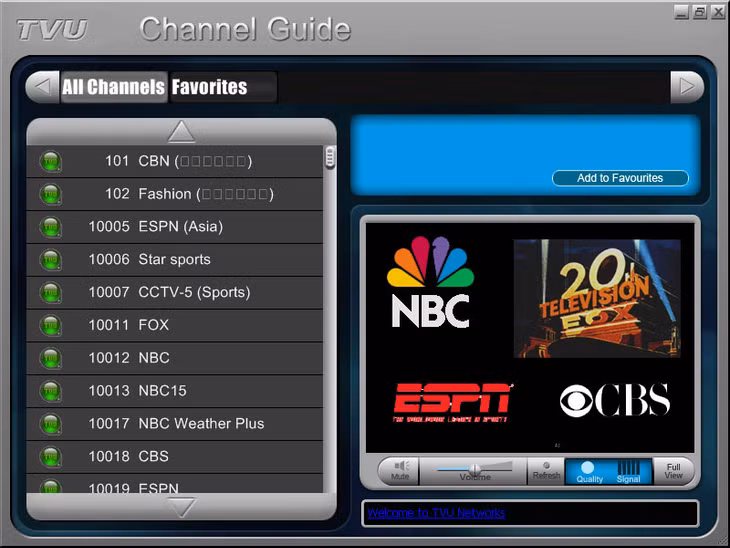Viewport: 730px width, 548px height.
Task: Click the green icon beside 10012 NBC
Action: [x=51, y=359]
